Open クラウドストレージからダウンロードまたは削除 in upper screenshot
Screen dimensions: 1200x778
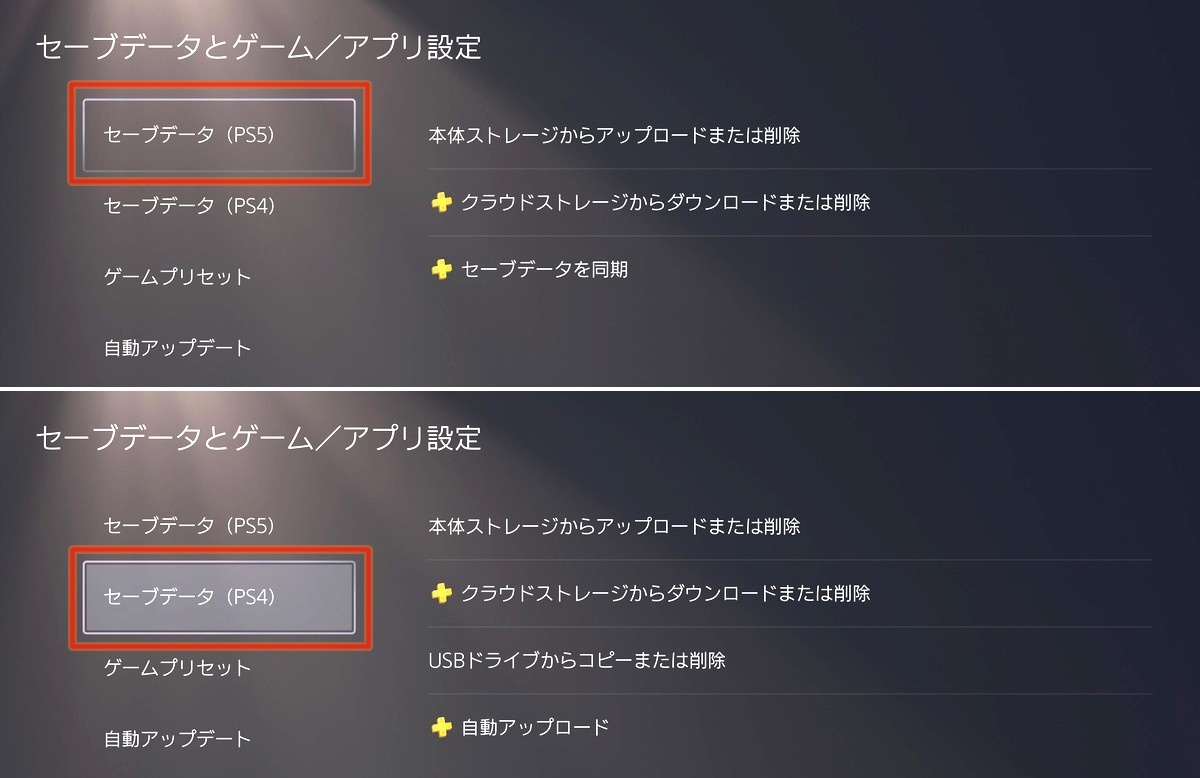[x=665, y=203]
